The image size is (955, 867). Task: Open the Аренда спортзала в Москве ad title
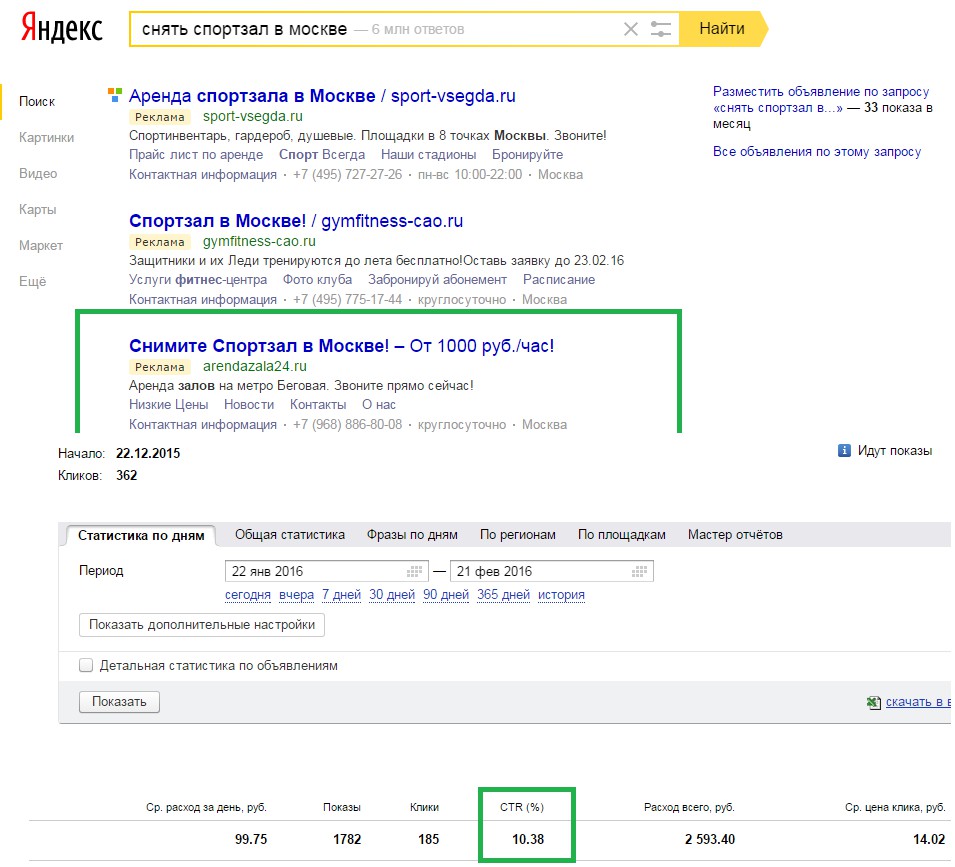tap(322, 96)
